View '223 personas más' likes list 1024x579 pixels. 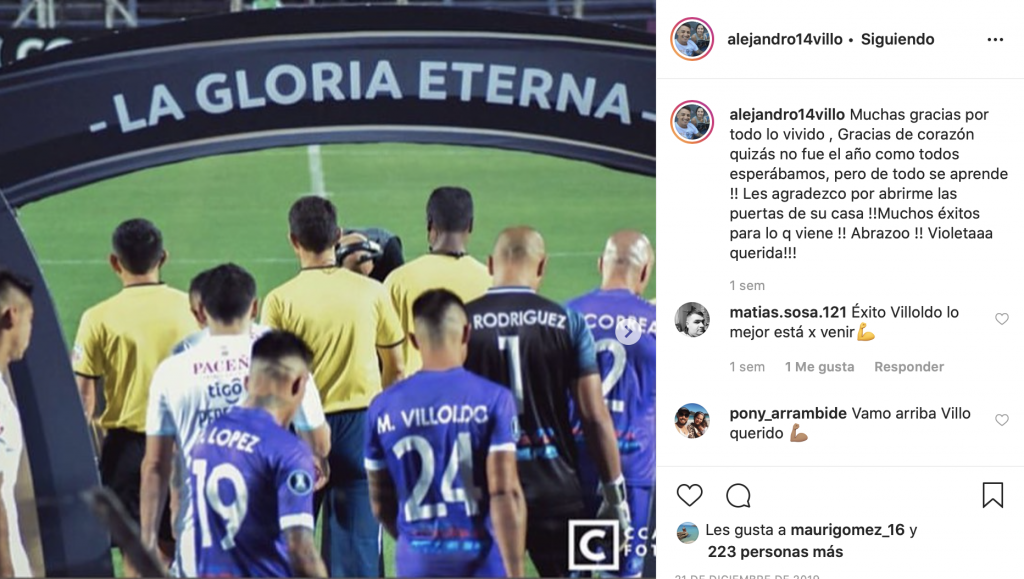click(x=775, y=552)
